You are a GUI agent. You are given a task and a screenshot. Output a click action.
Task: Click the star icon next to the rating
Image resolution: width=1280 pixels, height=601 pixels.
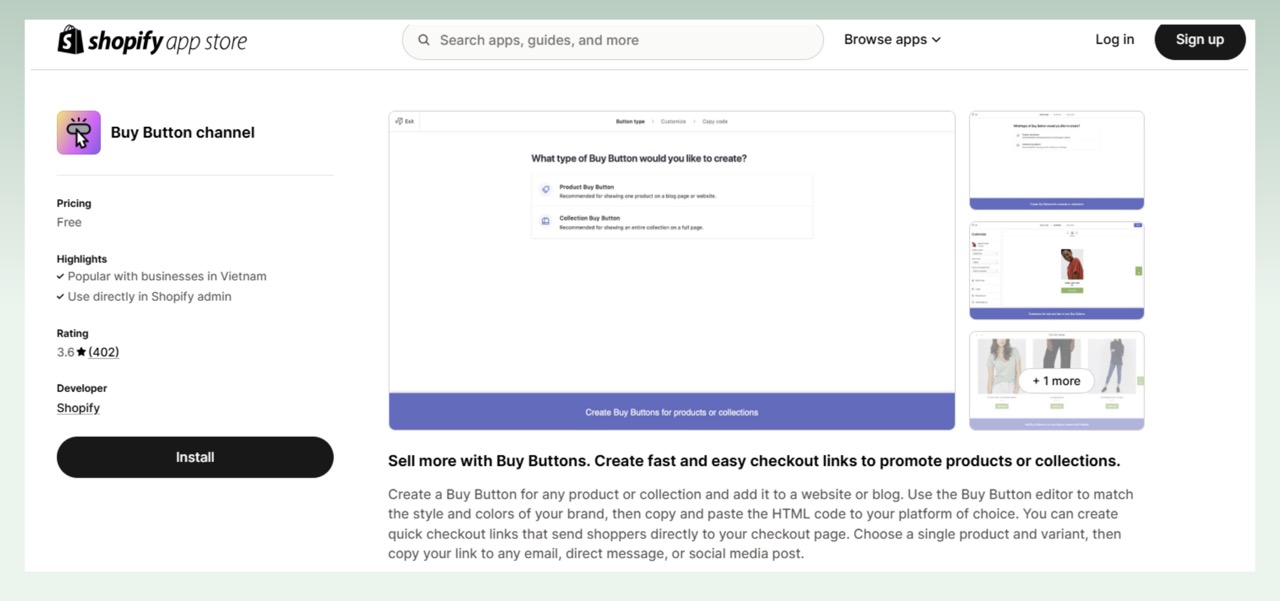tap(81, 352)
